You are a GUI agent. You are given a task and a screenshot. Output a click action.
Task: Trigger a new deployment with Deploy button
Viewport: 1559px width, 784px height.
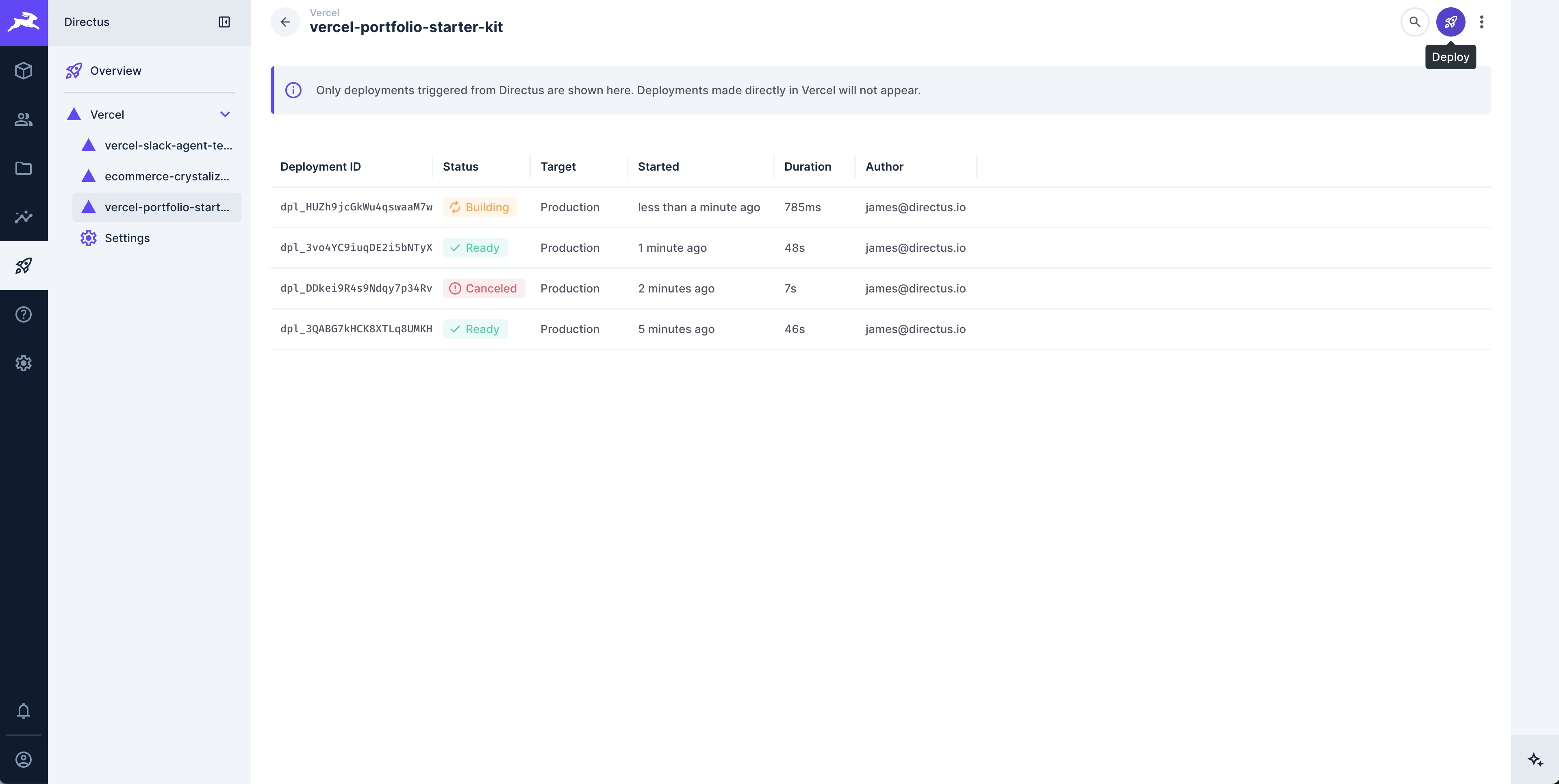[1450, 22]
